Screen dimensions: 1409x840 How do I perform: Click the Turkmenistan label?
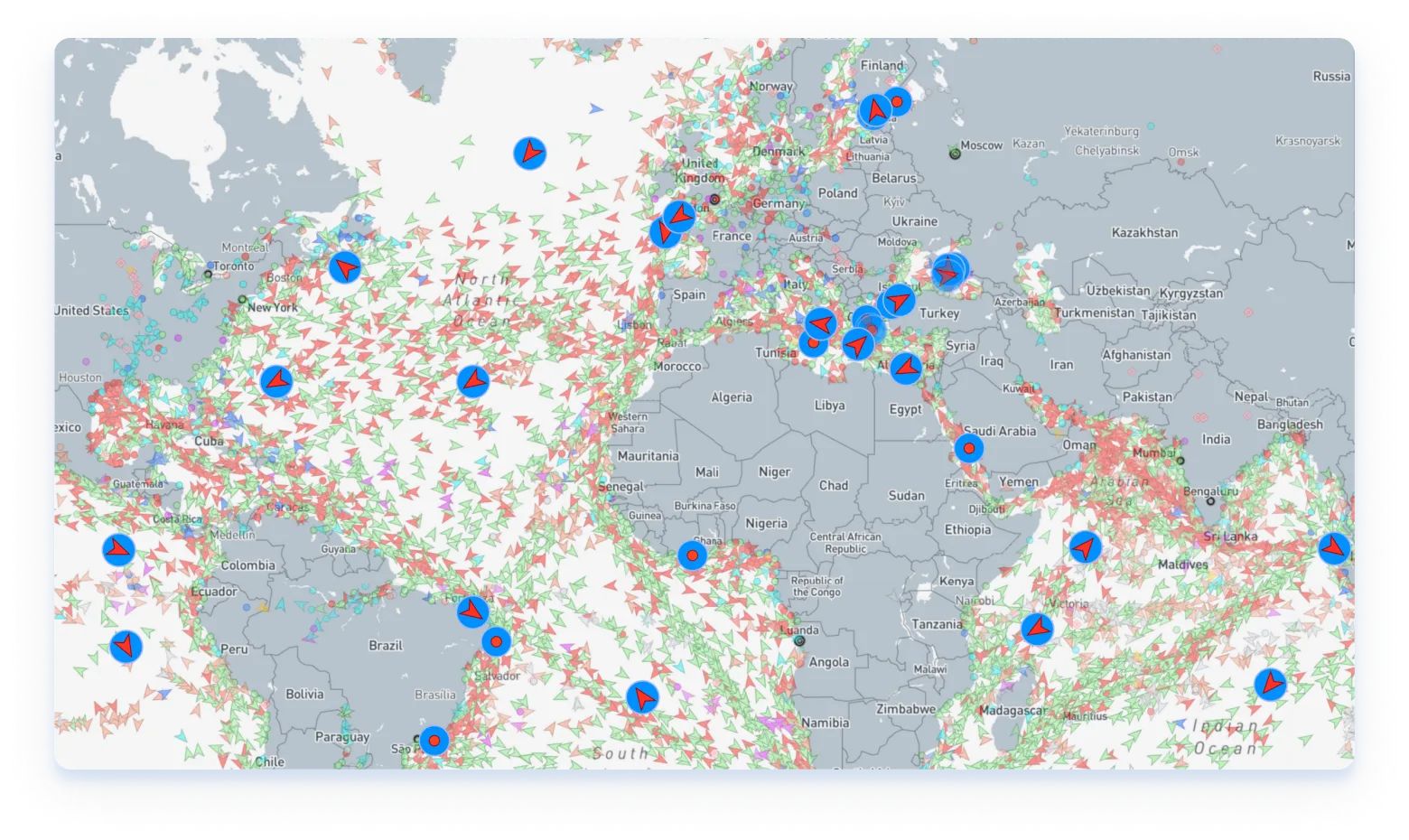(1095, 313)
